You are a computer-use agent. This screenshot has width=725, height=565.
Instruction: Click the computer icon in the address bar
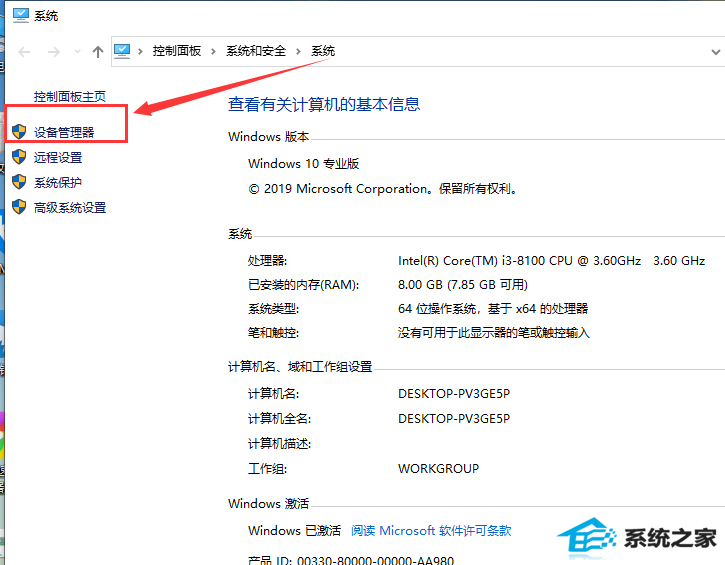[122, 51]
